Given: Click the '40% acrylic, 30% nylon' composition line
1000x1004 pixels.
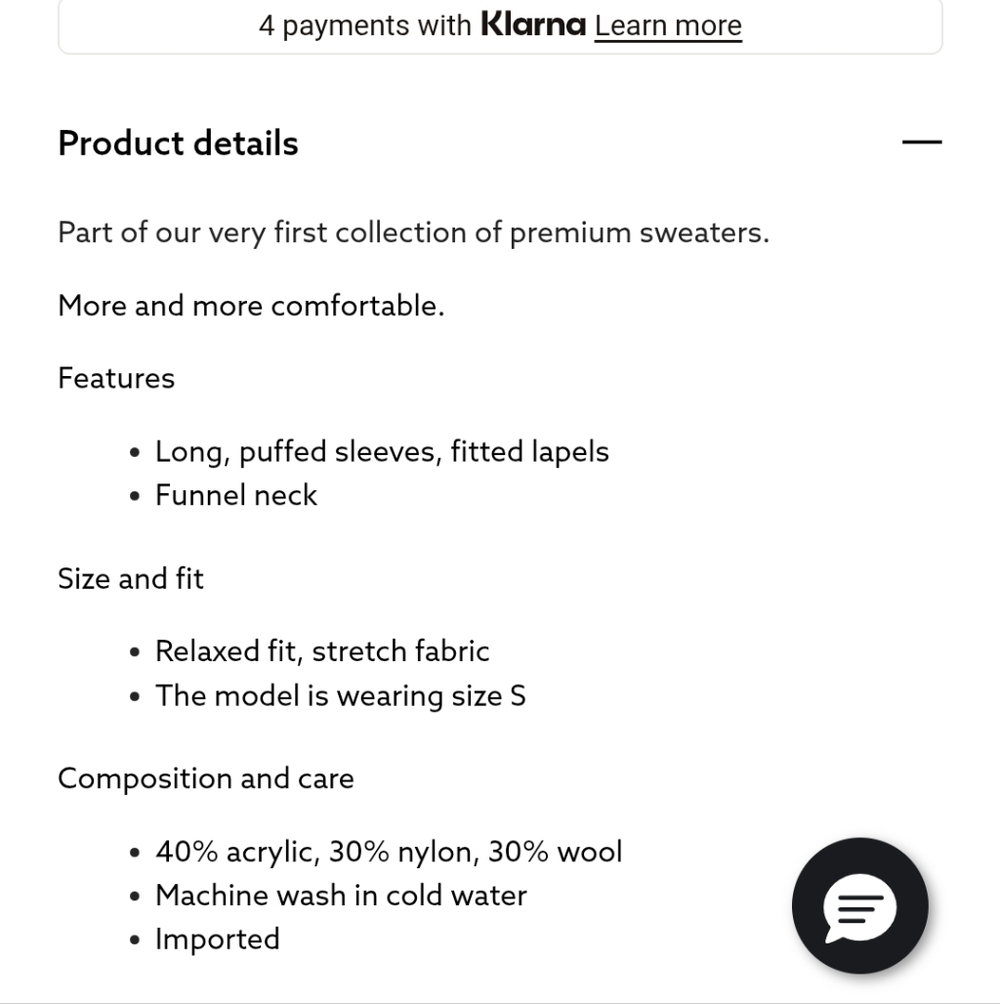Looking at the screenshot, I should pos(389,852).
